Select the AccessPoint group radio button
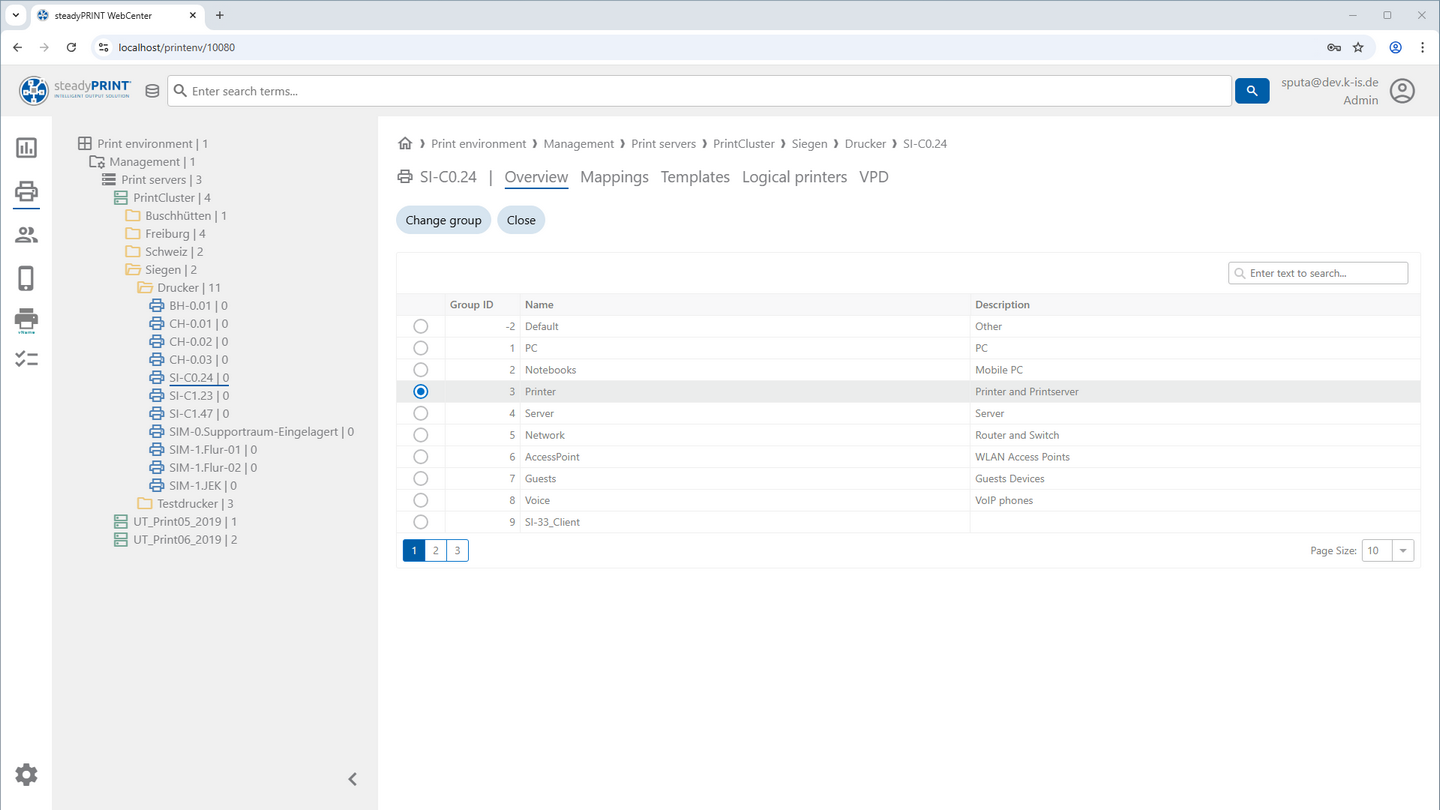 tap(420, 457)
